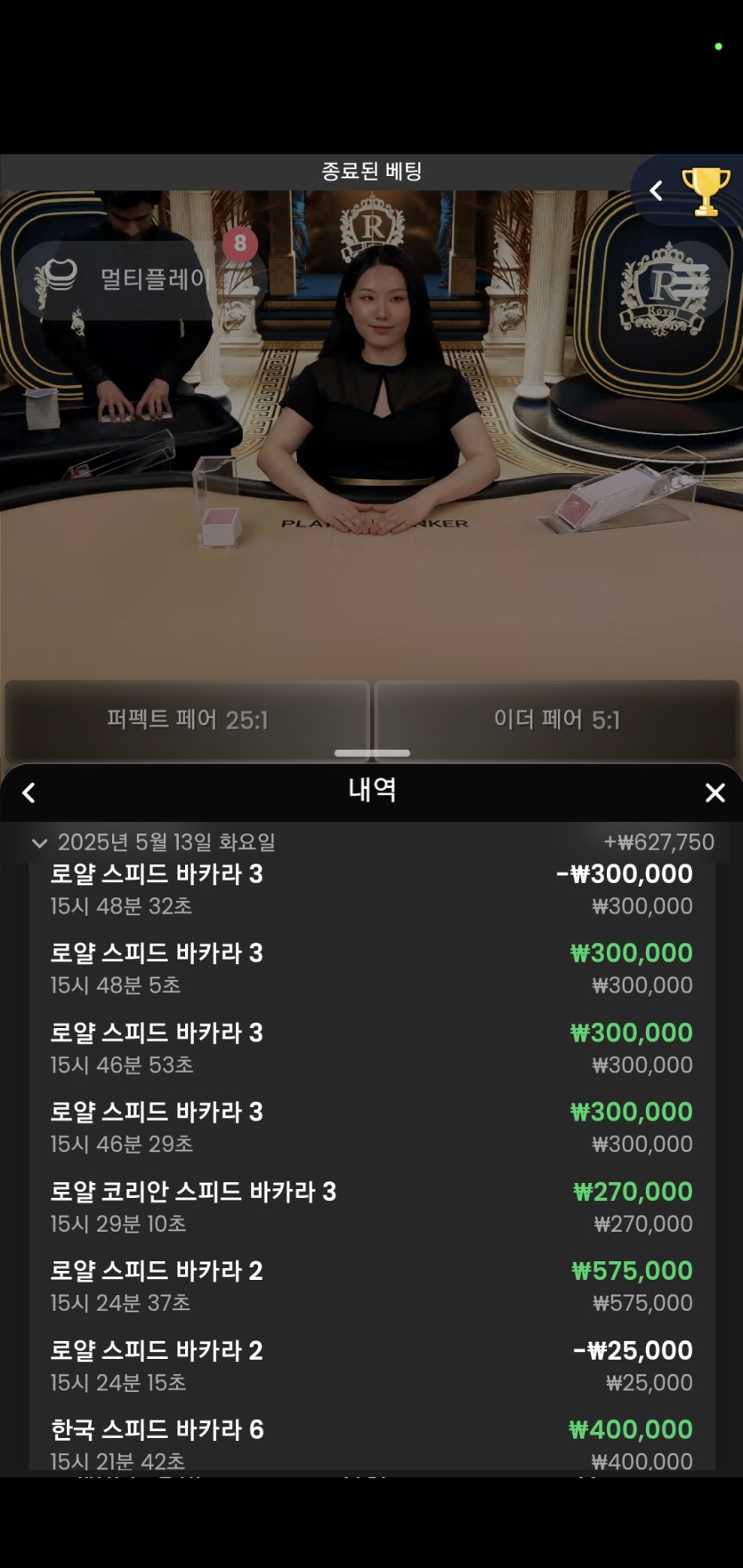
Task: Open the ₩575,000 로얄 스피드 바카라 2 record
Action: [x=372, y=1286]
